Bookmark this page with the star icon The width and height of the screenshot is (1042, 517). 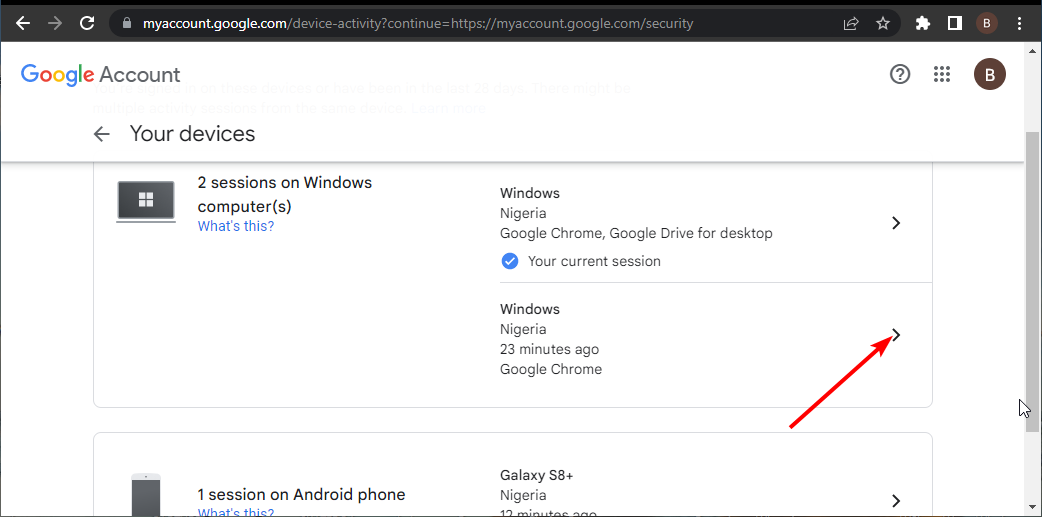coord(883,22)
